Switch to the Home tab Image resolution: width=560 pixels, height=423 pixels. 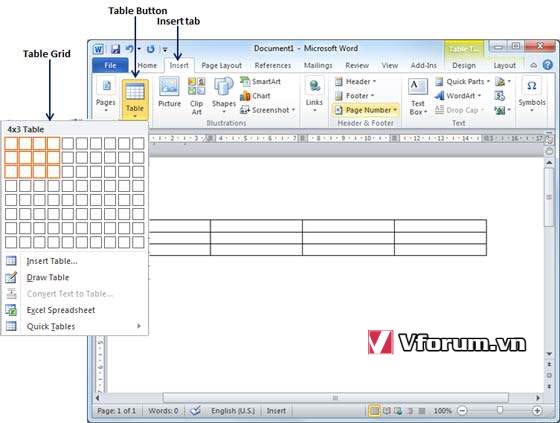pos(147,65)
